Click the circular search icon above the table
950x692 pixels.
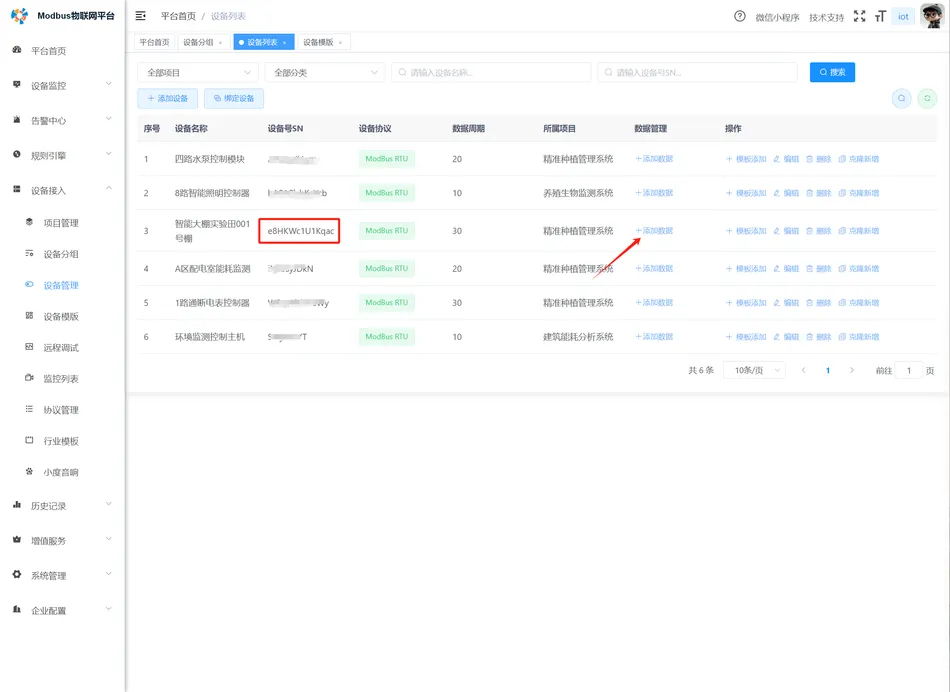[901, 98]
